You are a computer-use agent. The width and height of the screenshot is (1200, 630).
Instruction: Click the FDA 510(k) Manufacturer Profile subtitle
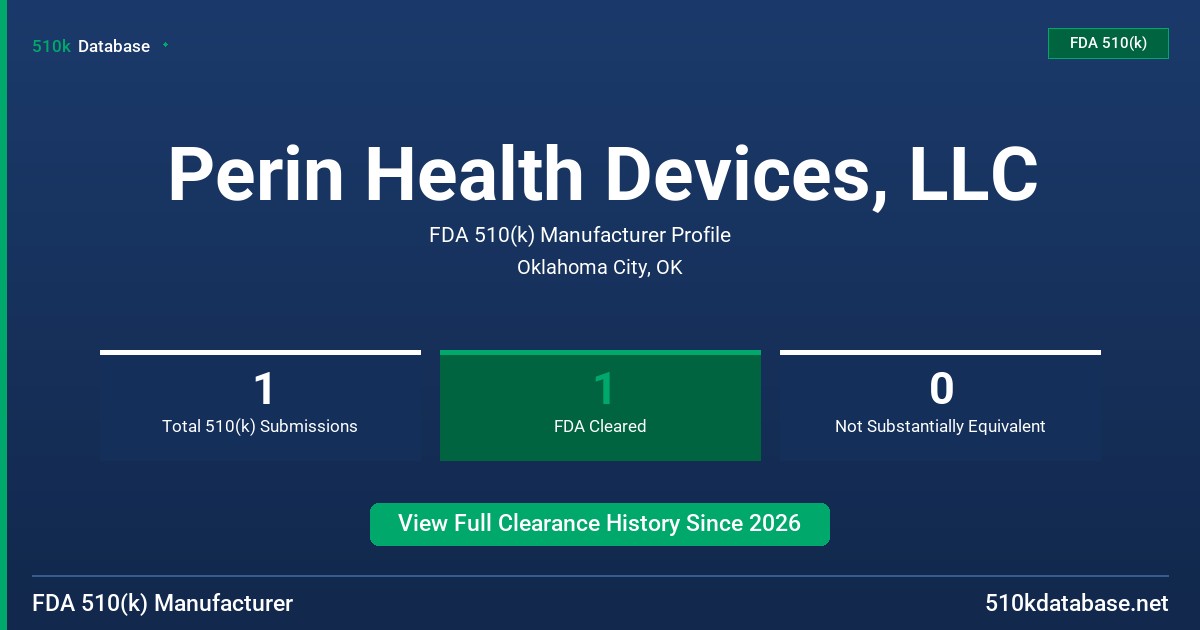(580, 235)
